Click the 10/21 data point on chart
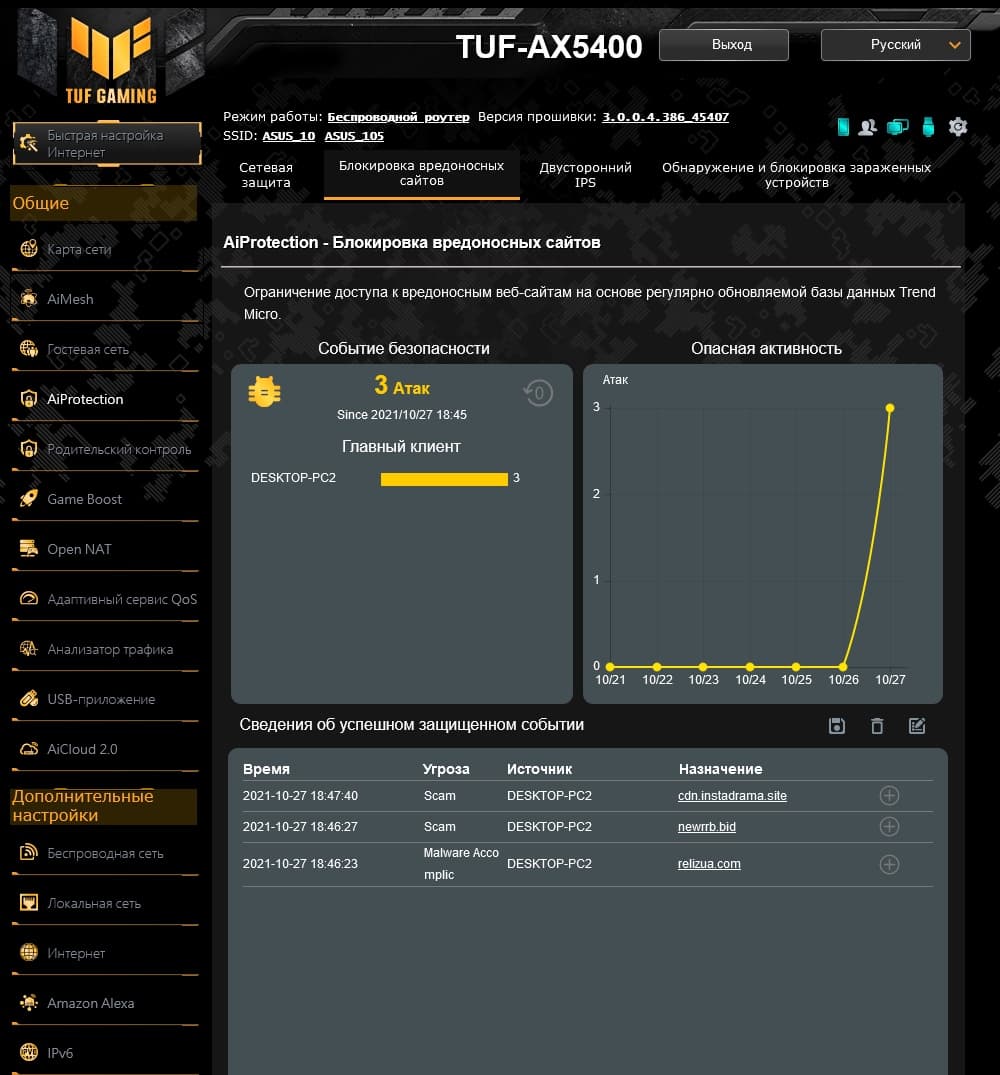 click(x=610, y=666)
